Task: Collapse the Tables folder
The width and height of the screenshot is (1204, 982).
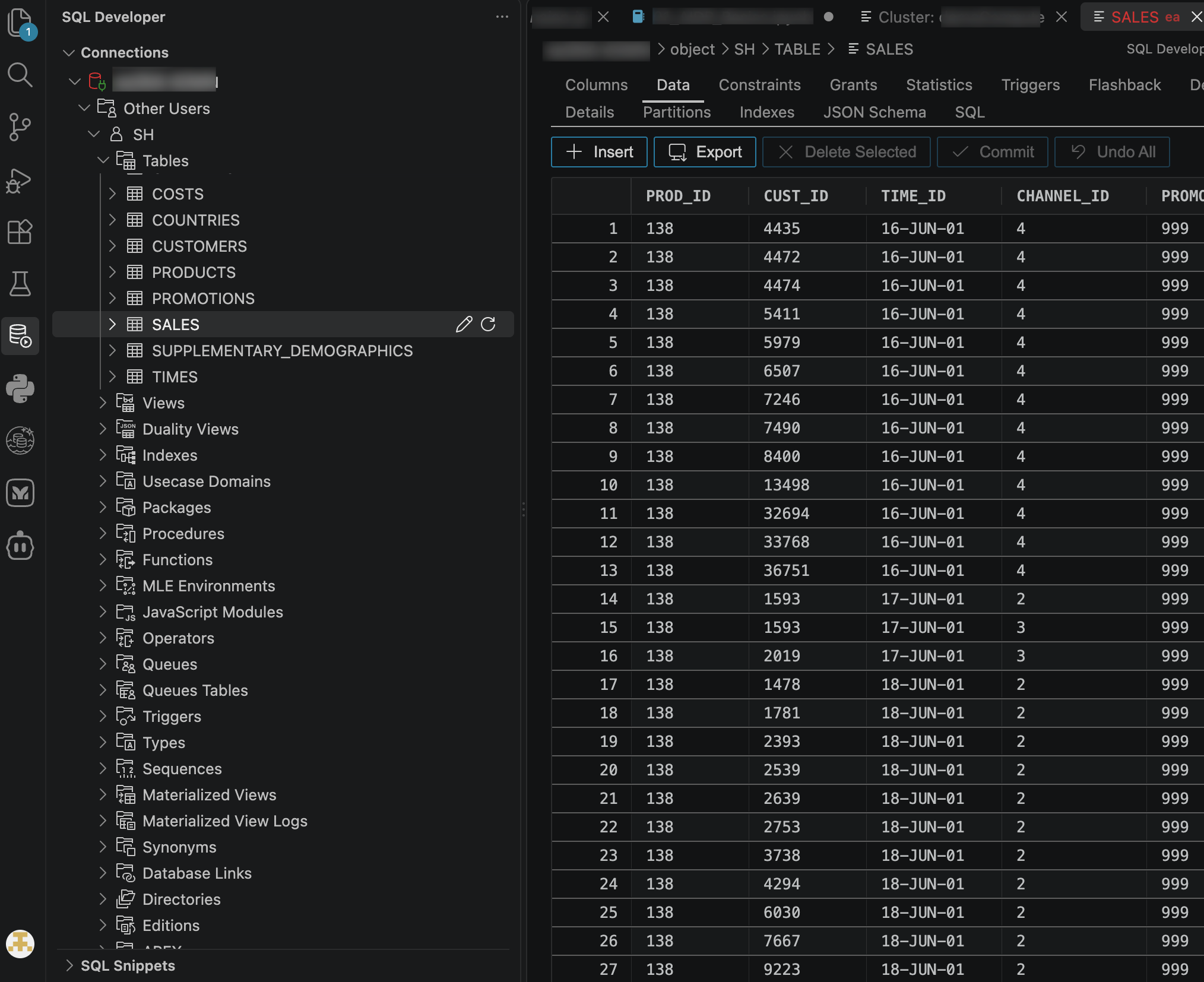Action: [103, 160]
